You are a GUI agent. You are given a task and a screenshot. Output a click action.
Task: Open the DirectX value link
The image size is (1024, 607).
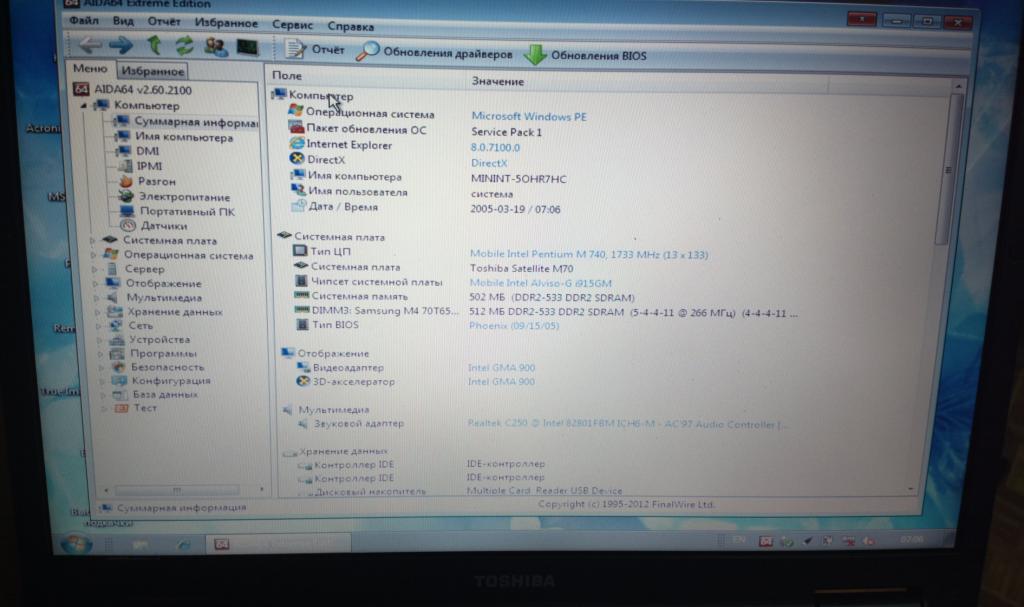pos(488,163)
